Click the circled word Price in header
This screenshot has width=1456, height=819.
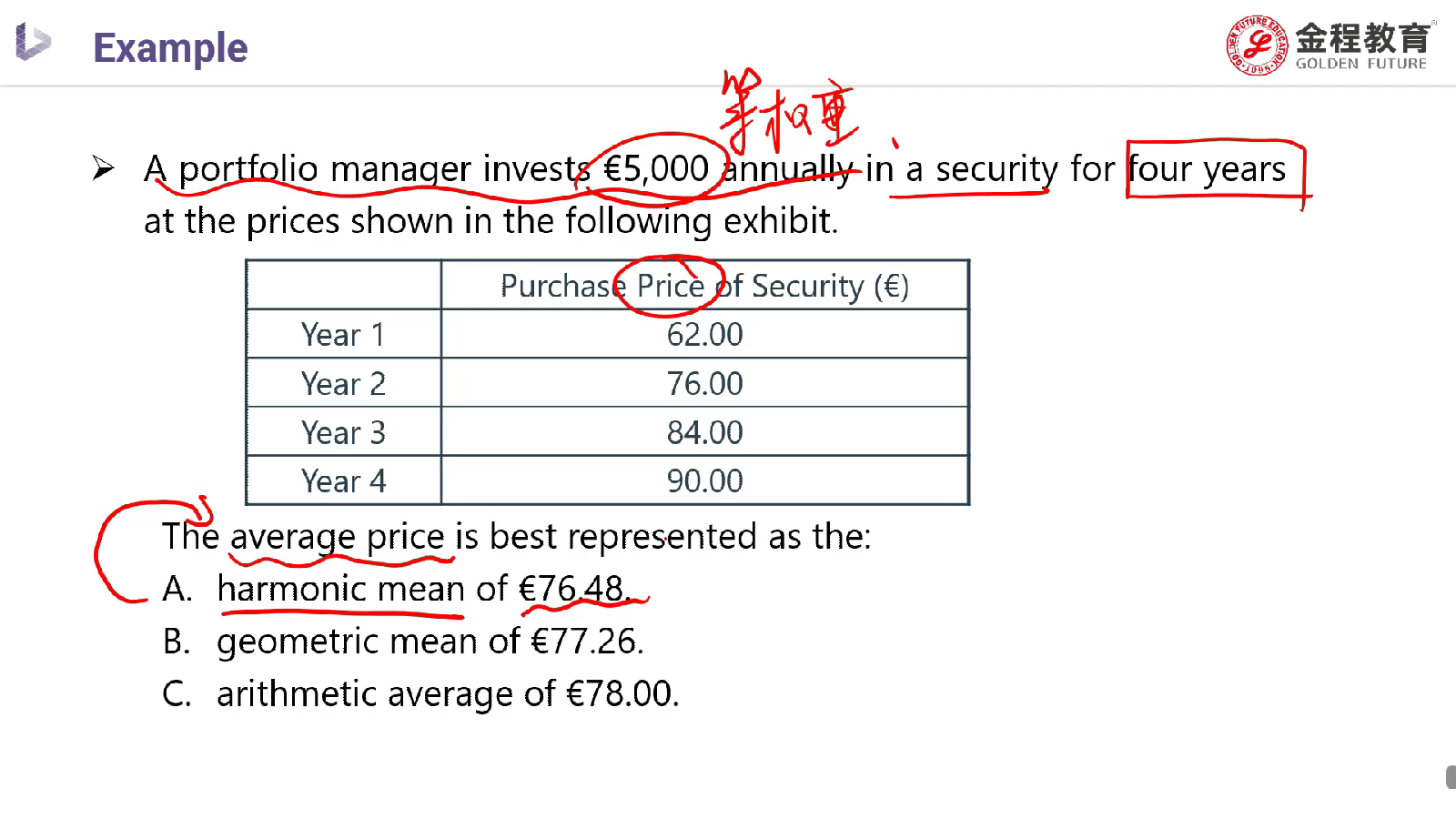[x=670, y=286]
